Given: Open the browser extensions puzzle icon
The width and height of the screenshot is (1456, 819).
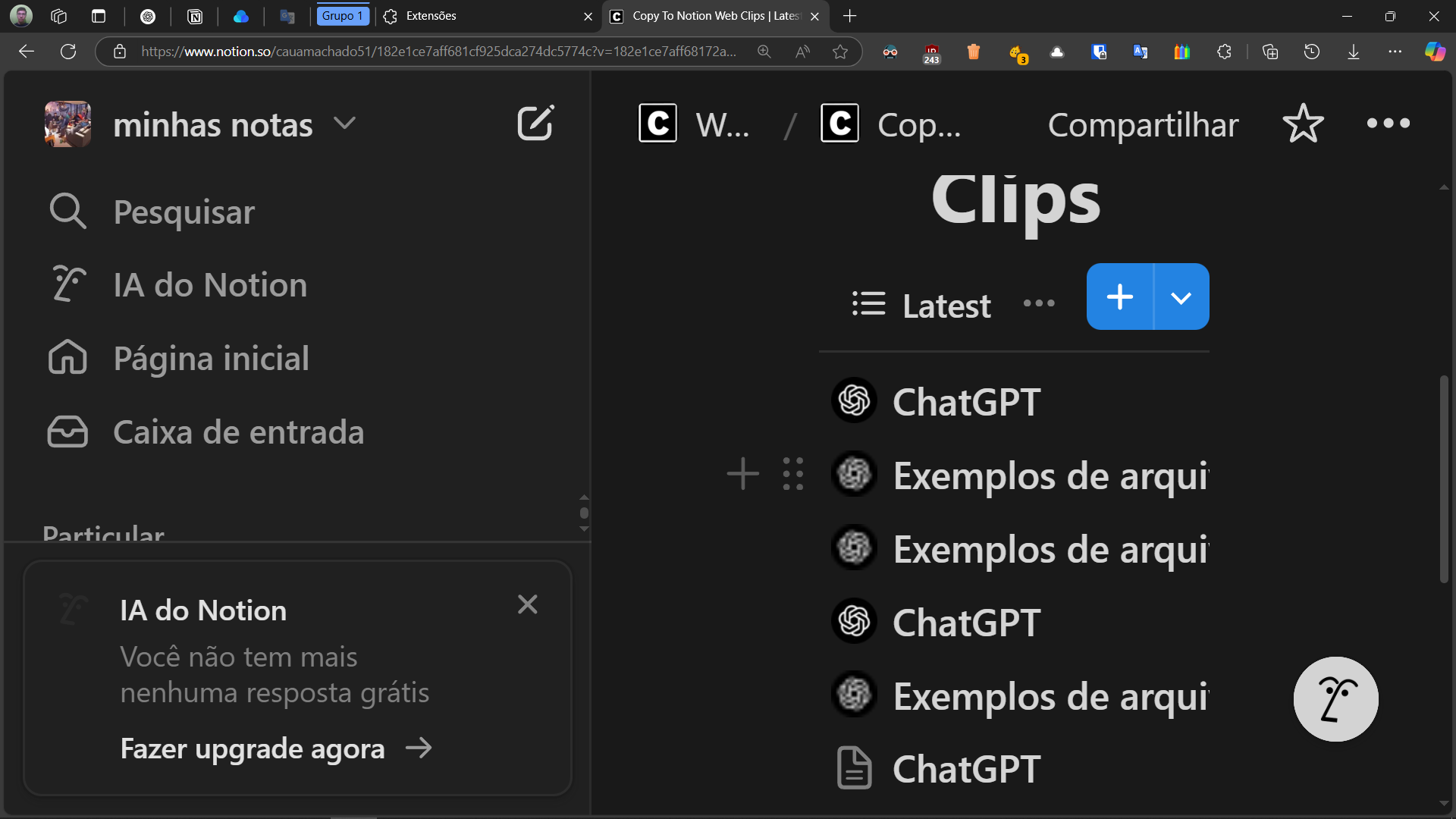Looking at the screenshot, I should click(1224, 52).
